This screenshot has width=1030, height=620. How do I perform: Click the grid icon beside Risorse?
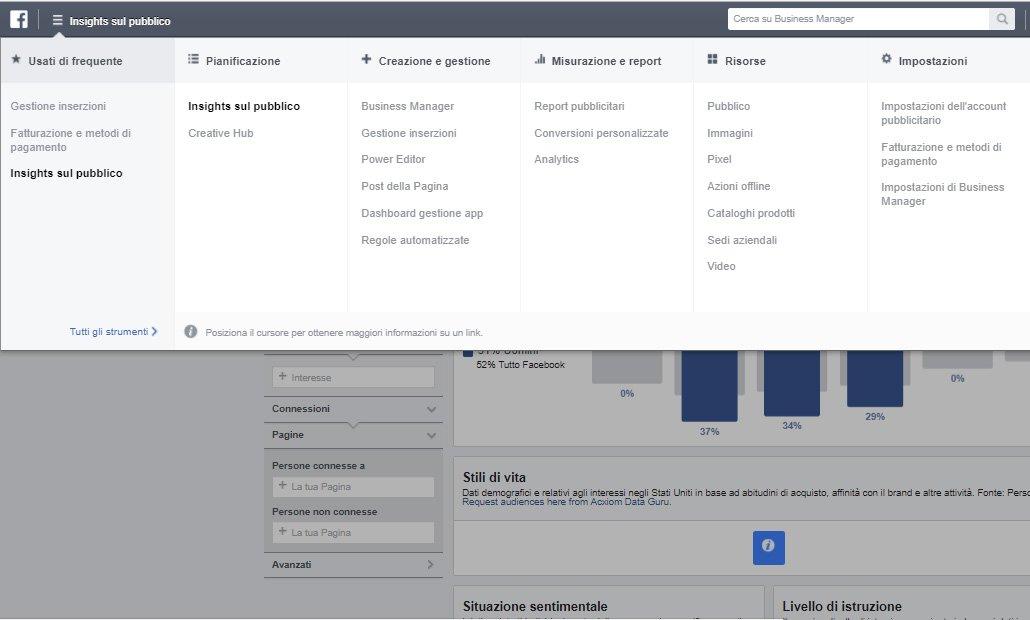[x=713, y=60]
